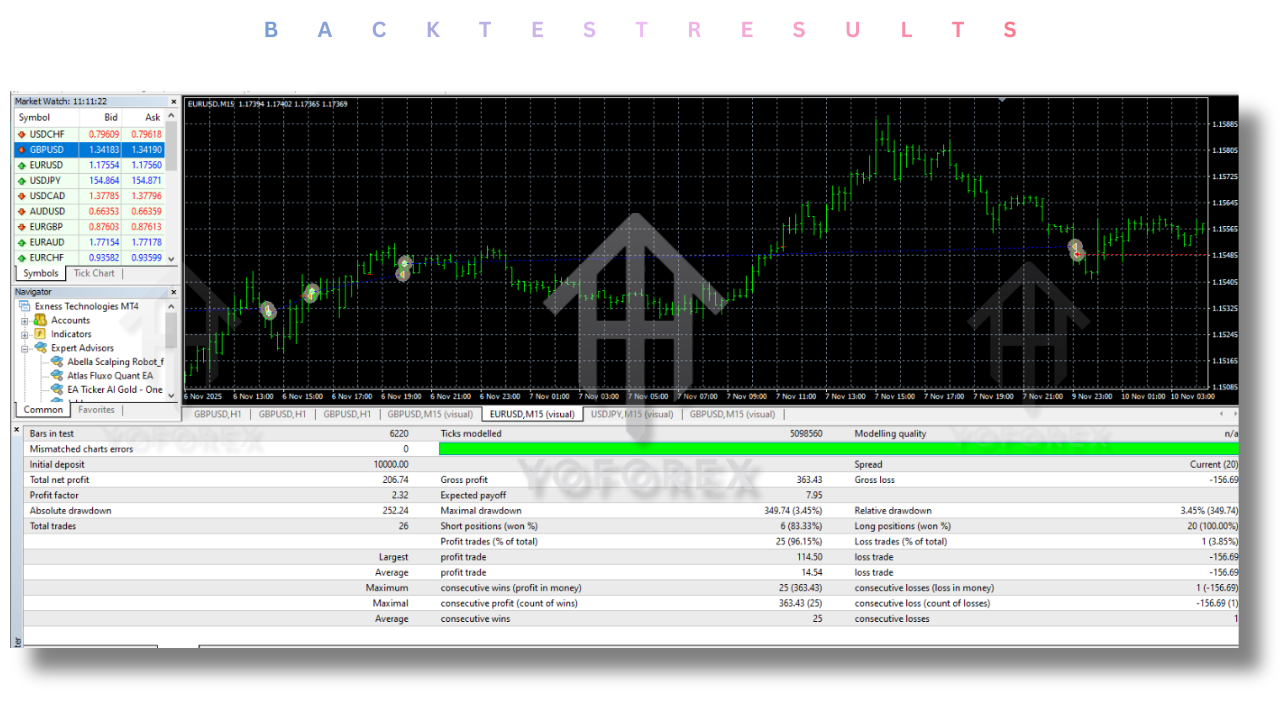This screenshot has height=720, width=1280.
Task: Click the Indicators icon in Navigator
Action: (x=40, y=334)
